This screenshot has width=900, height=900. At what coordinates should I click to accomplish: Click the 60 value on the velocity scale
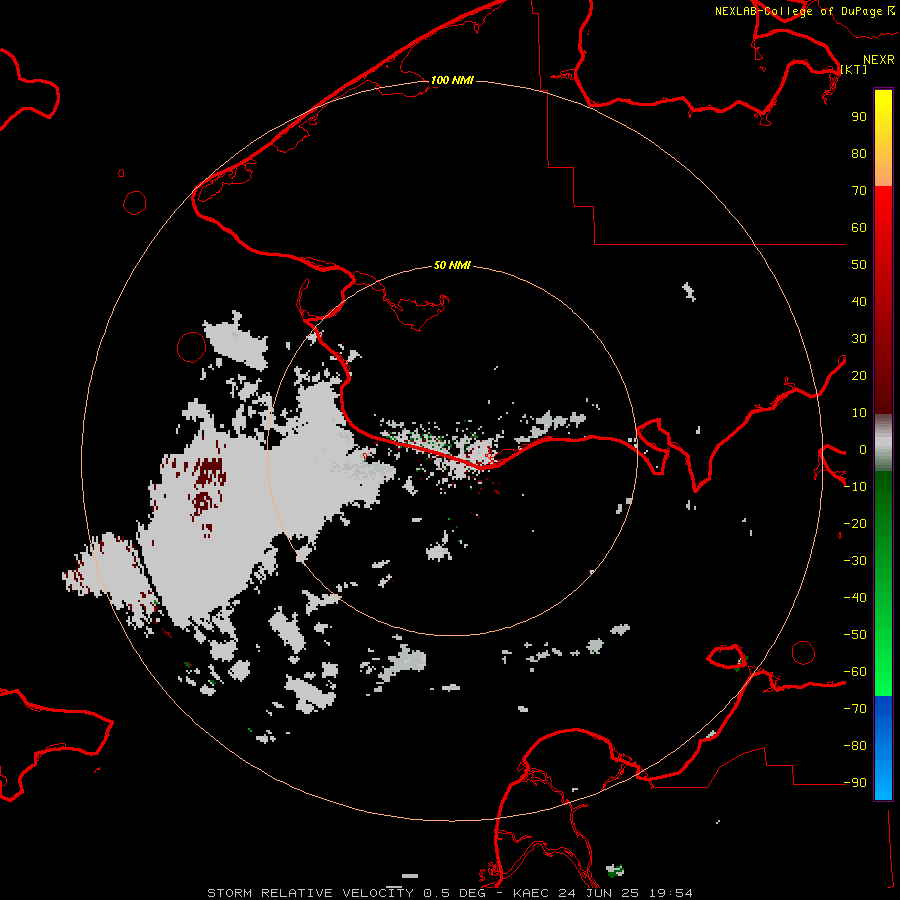click(x=859, y=228)
